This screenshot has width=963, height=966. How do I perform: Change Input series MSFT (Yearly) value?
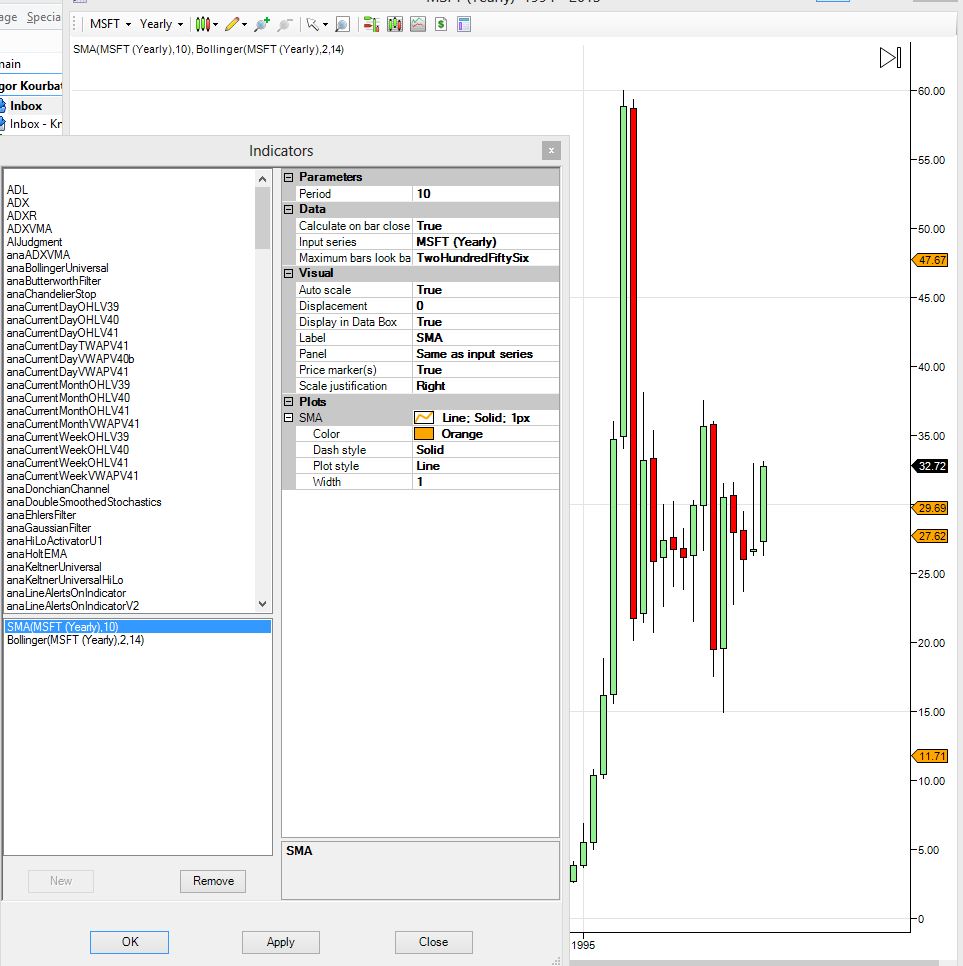(486, 242)
